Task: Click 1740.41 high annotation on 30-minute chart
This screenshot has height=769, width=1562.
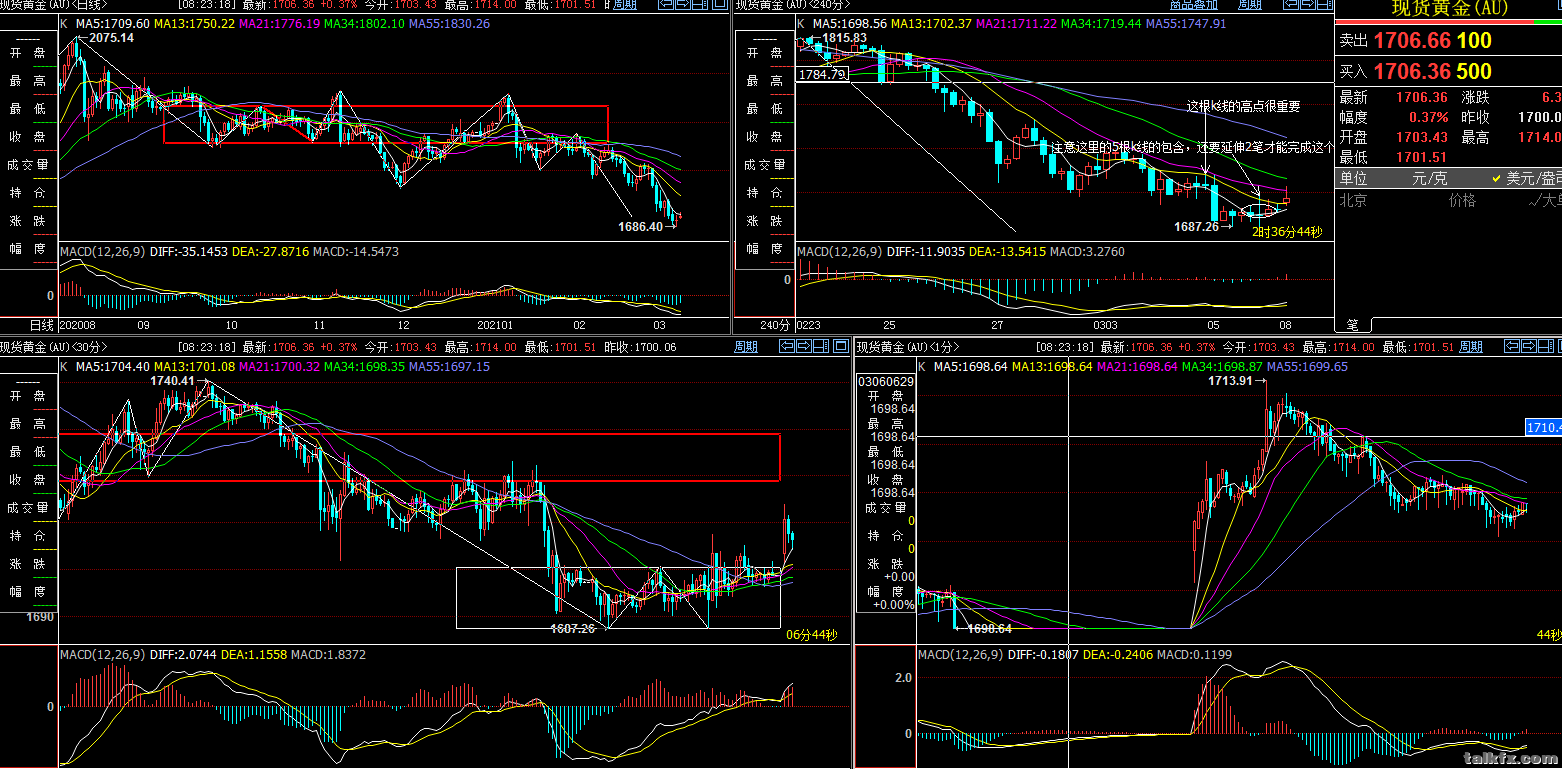Action: [172, 381]
